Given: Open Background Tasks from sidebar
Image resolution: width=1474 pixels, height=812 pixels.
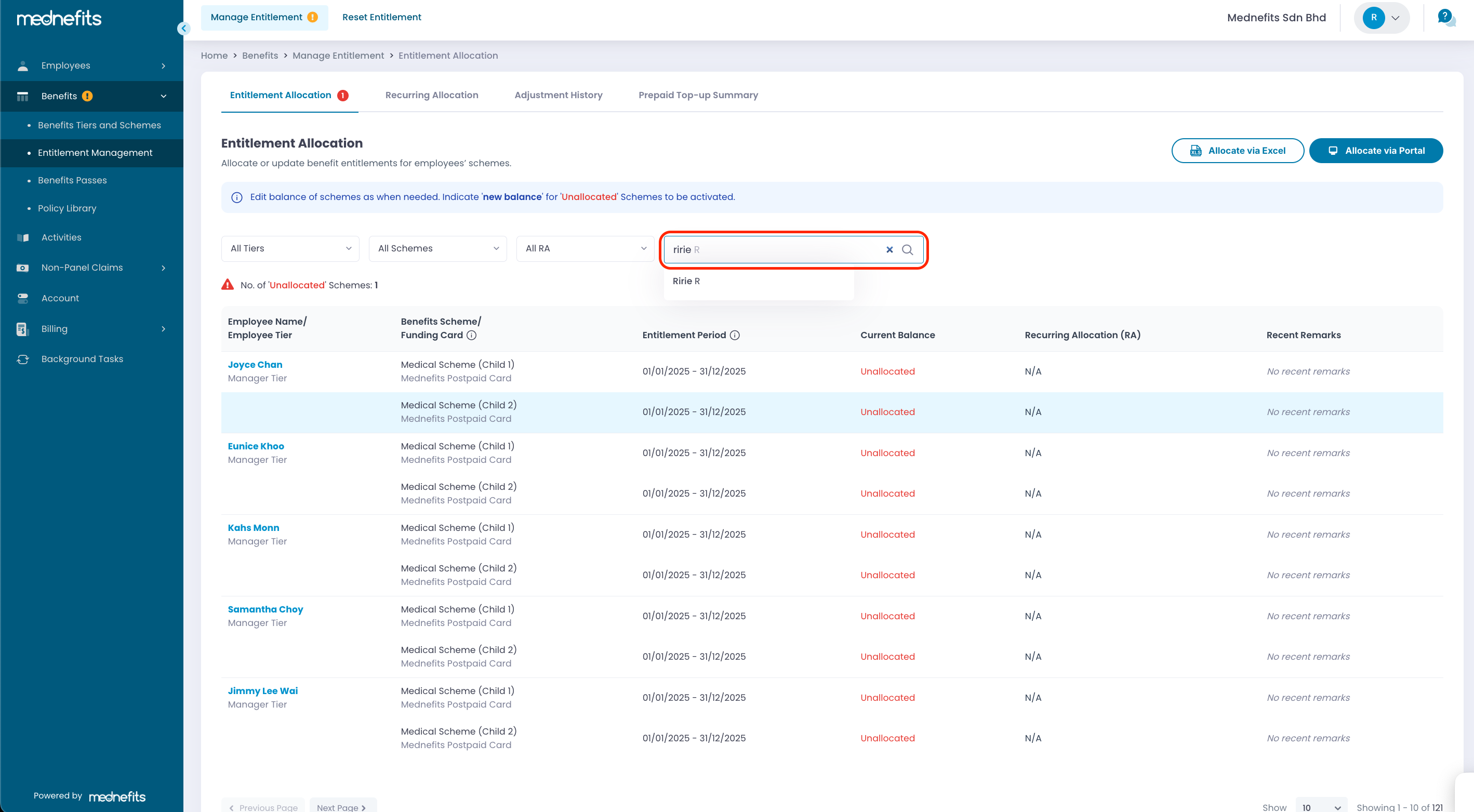Looking at the screenshot, I should coord(82,359).
